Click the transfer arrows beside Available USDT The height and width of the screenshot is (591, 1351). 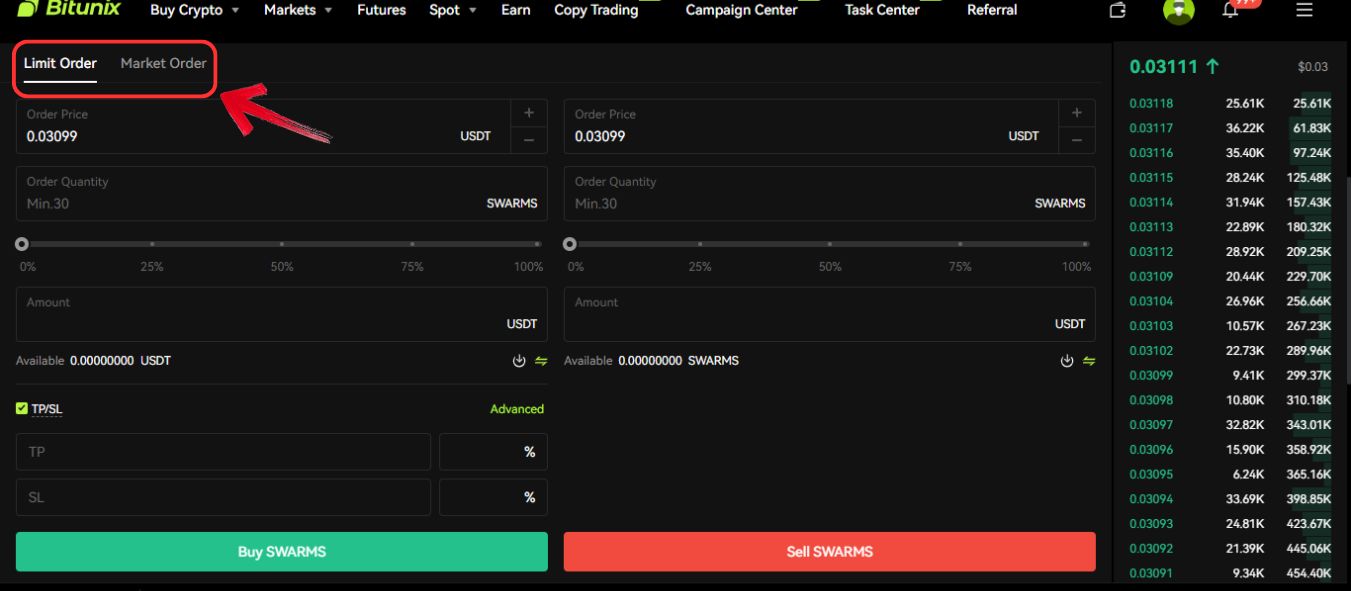(541, 361)
